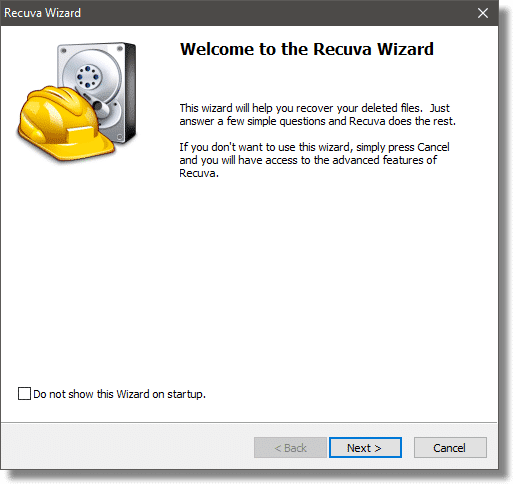This screenshot has width=513, height=484.
Task: Click the Next > button
Action: tap(365, 448)
